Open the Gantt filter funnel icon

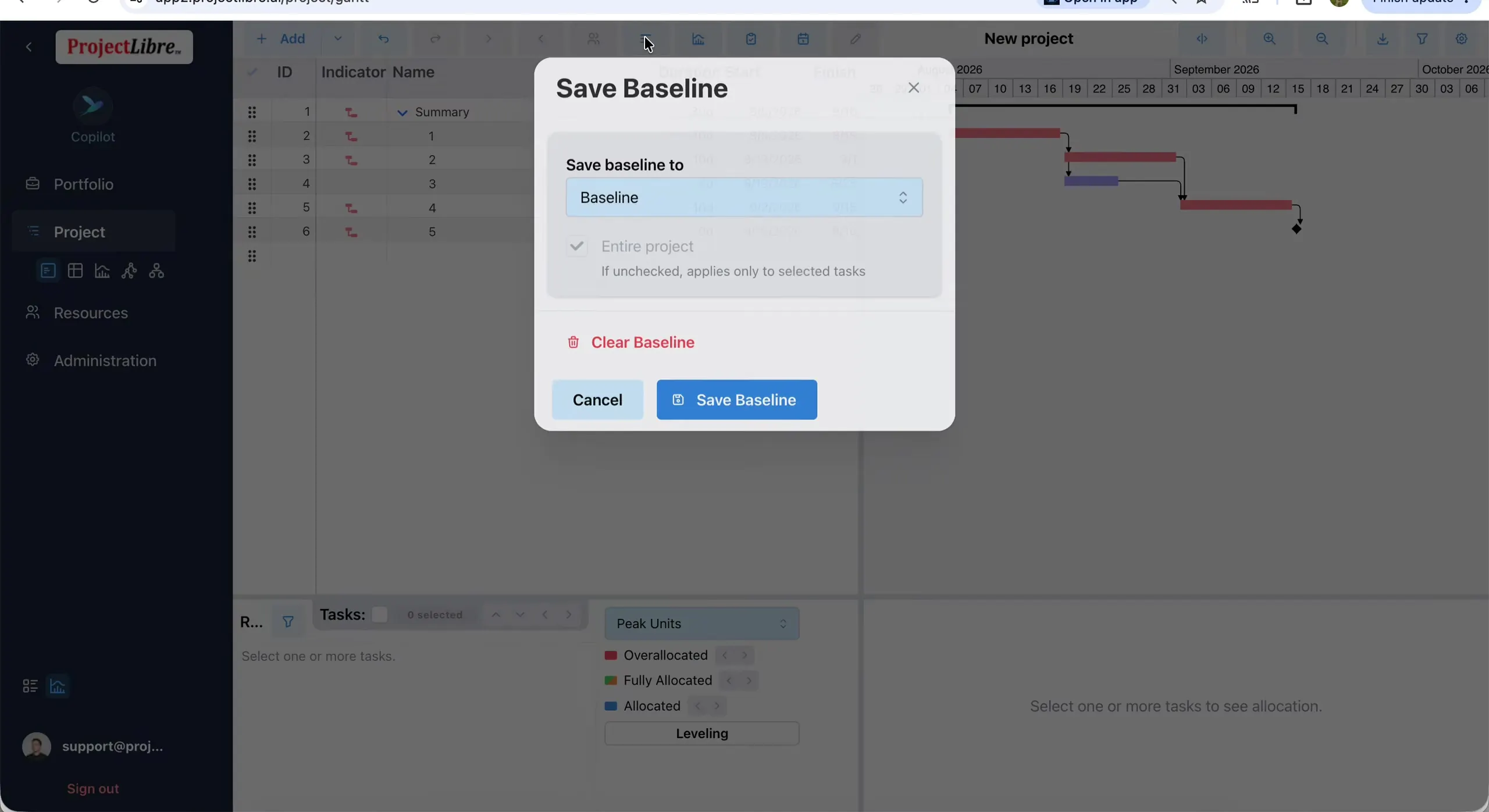1422,39
